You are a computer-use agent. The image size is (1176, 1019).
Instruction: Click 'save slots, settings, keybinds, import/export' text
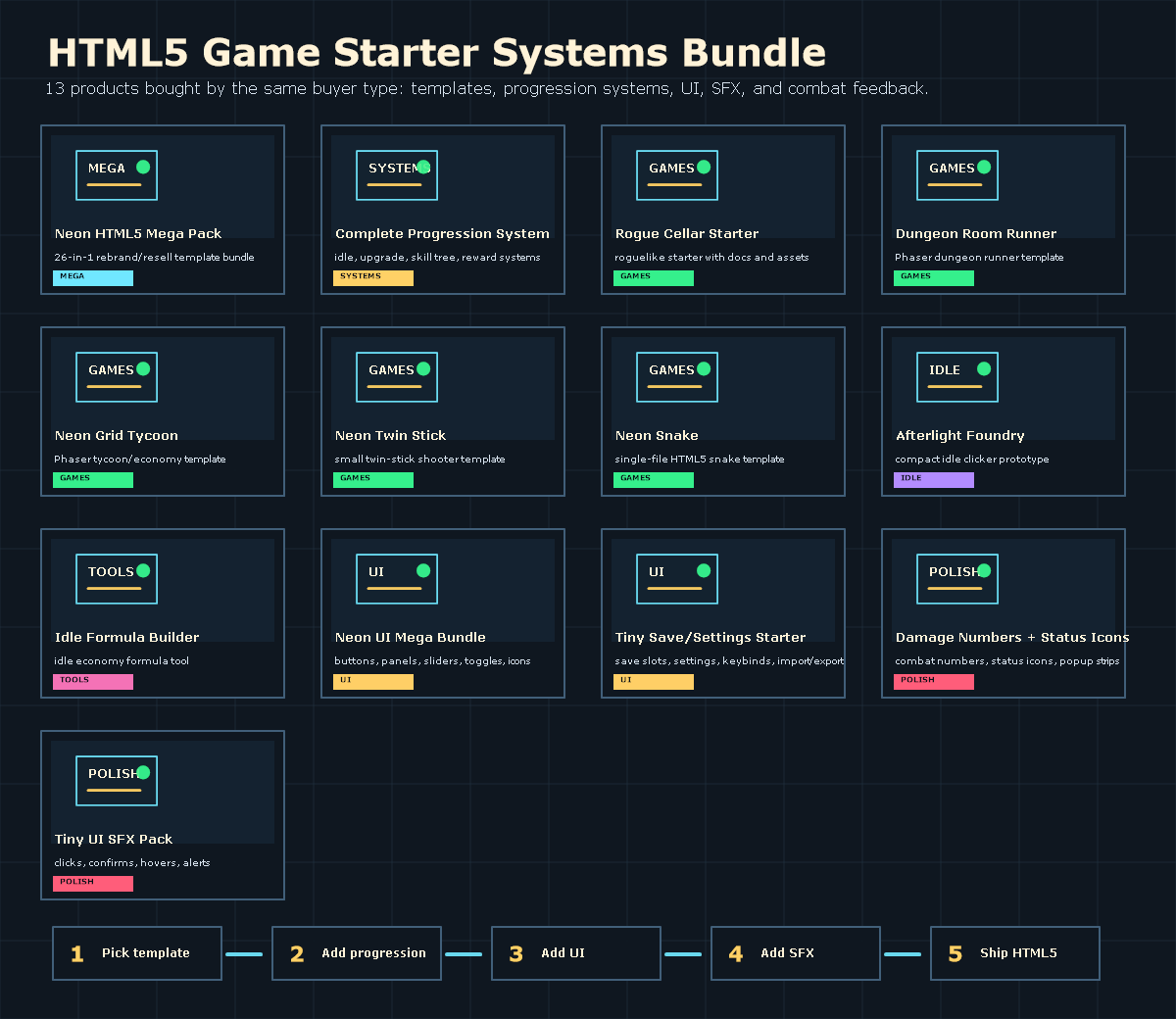pos(729,661)
